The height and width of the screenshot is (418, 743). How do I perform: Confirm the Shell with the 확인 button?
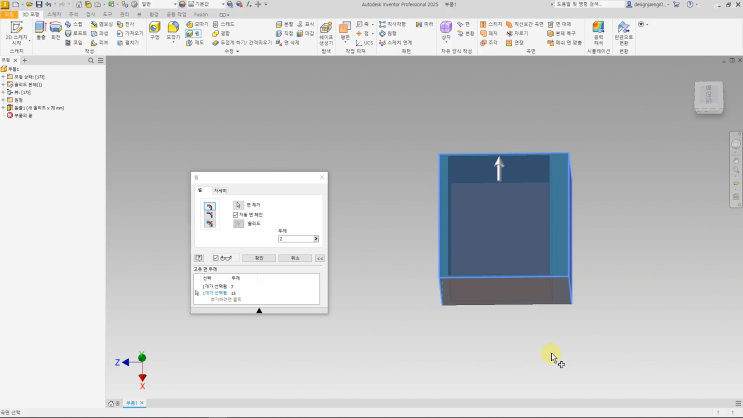click(x=259, y=258)
